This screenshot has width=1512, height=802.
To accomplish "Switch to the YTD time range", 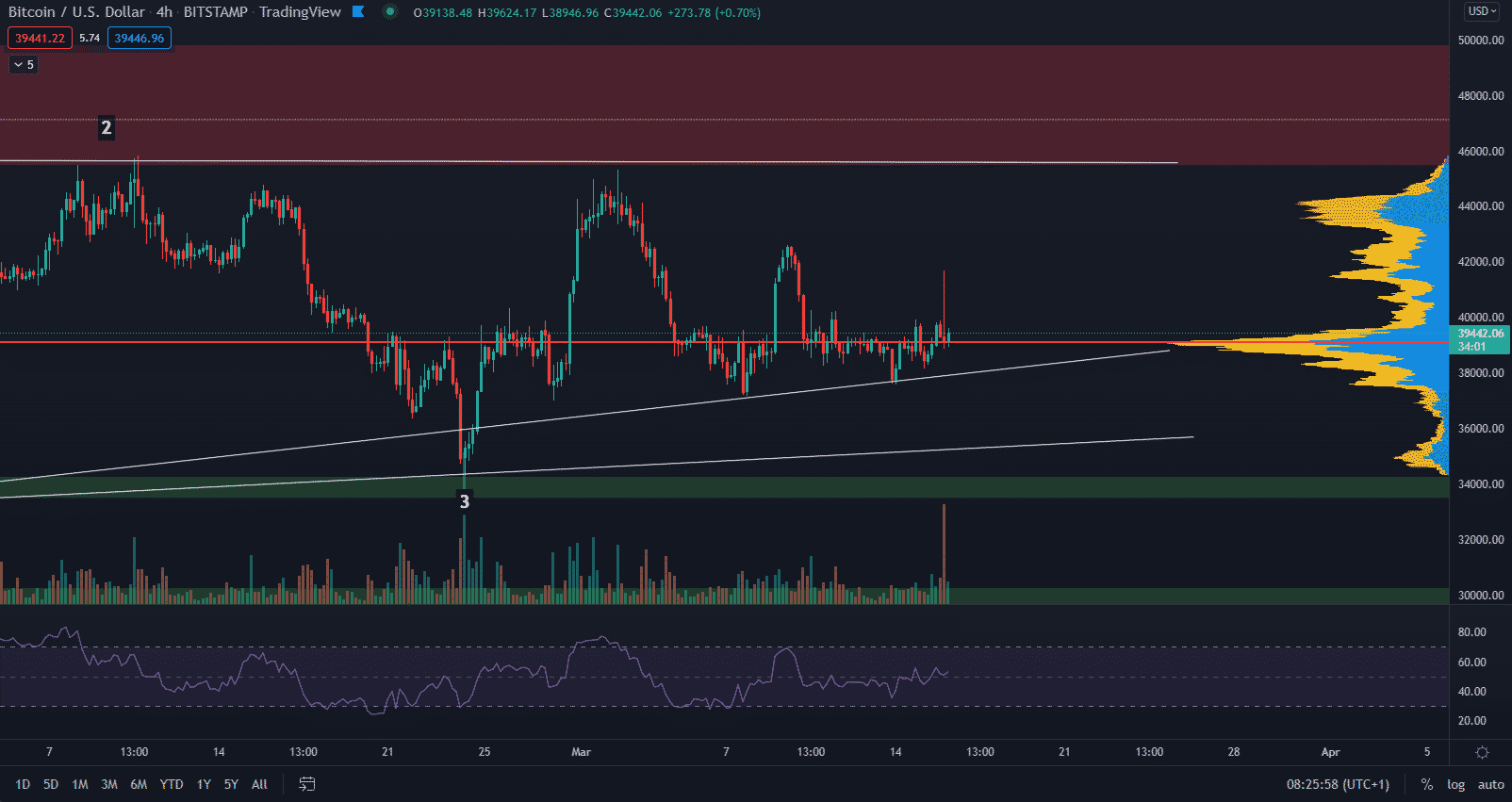I will point(172,784).
